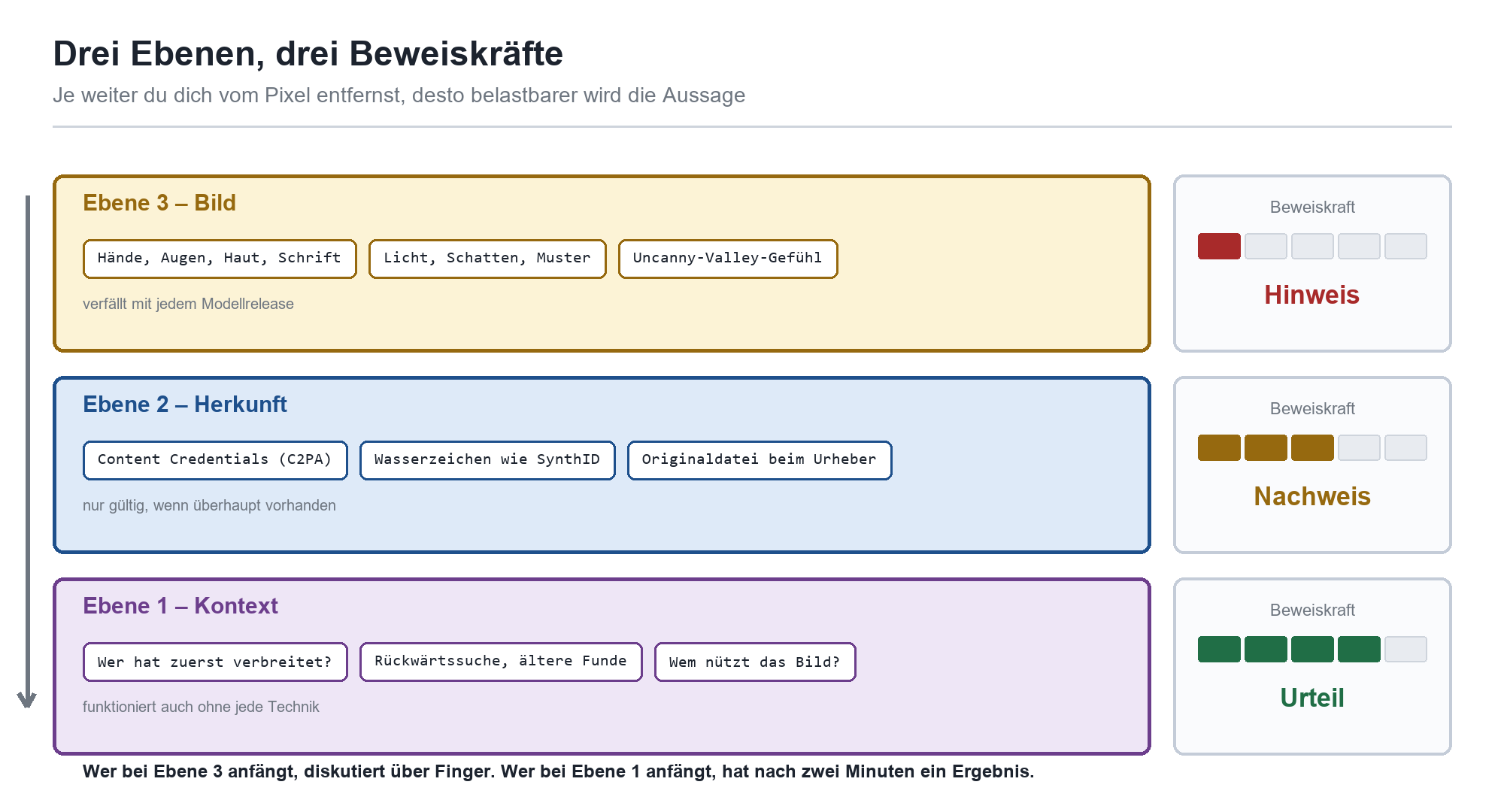Click the brown 'Nachweis' label
The width and height of the screenshot is (1504, 812).
(x=1312, y=496)
